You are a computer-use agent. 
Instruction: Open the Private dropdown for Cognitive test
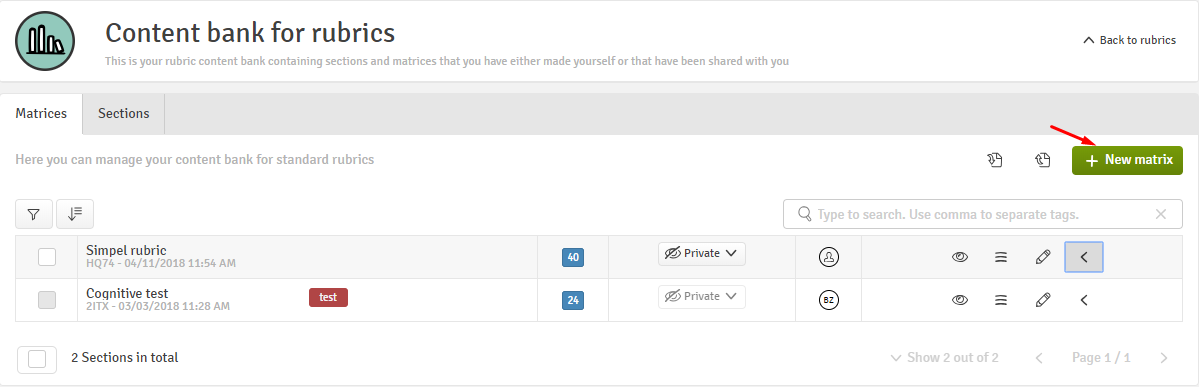[701, 296]
